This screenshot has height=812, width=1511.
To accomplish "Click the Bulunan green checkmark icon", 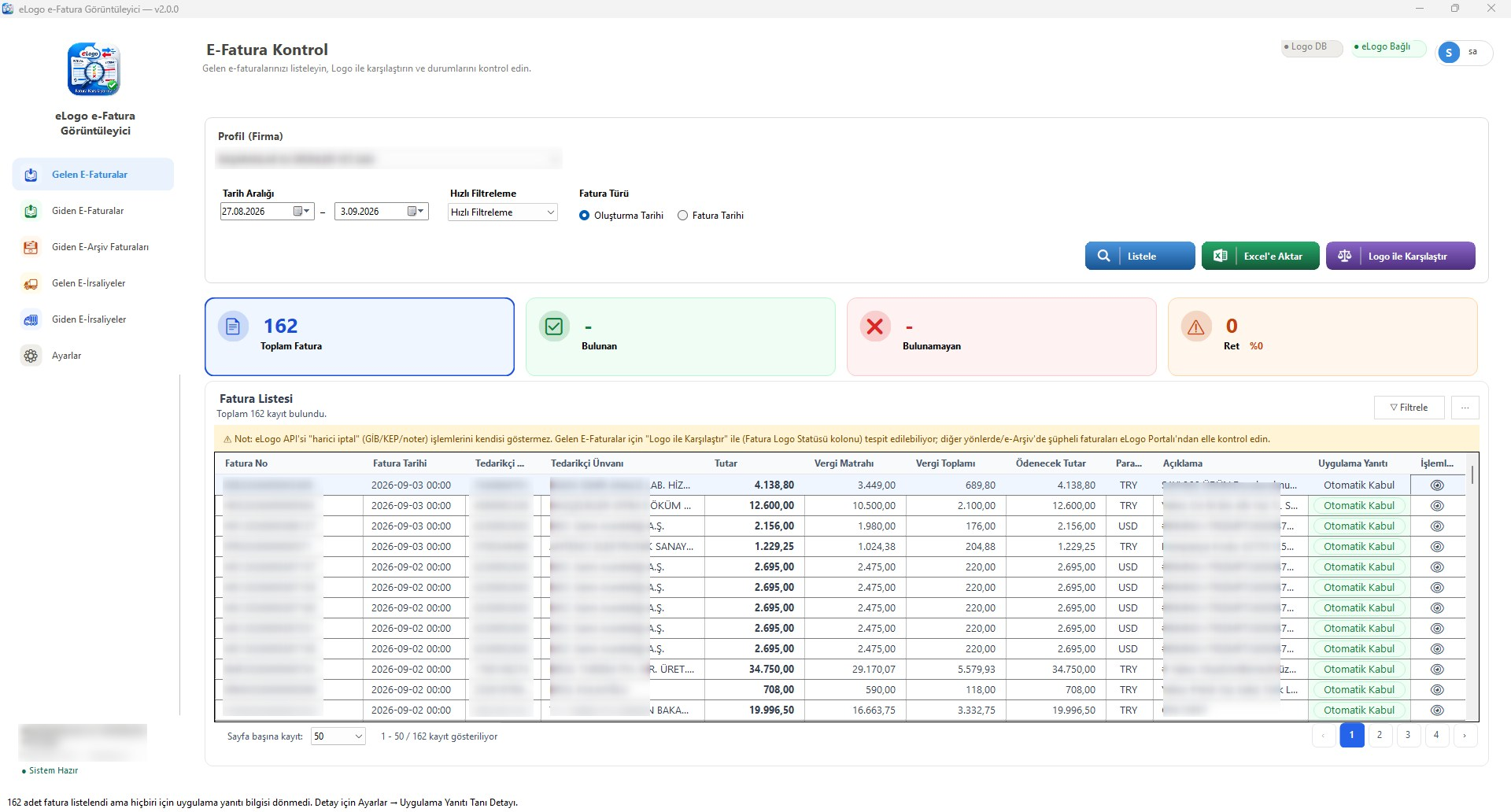I will 554,326.
